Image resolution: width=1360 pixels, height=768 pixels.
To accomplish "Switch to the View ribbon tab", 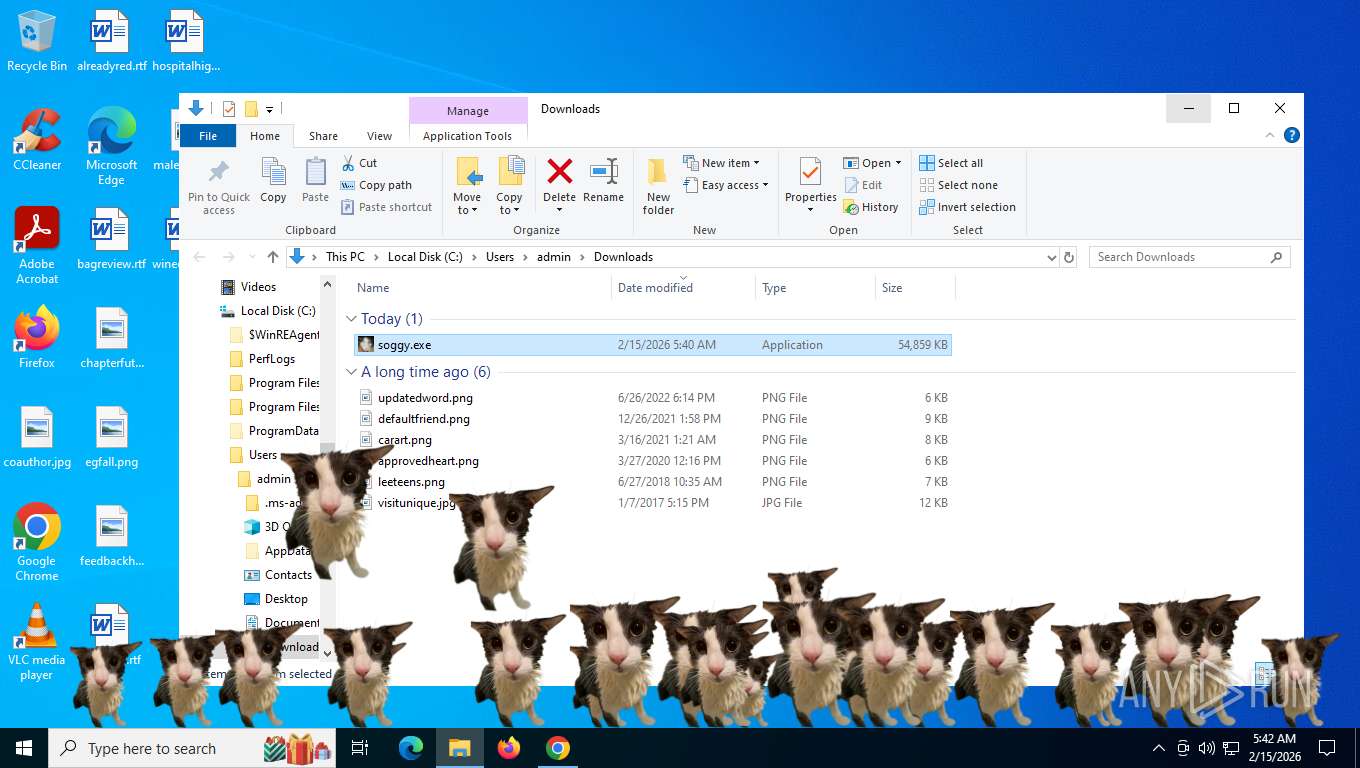I will [x=379, y=136].
